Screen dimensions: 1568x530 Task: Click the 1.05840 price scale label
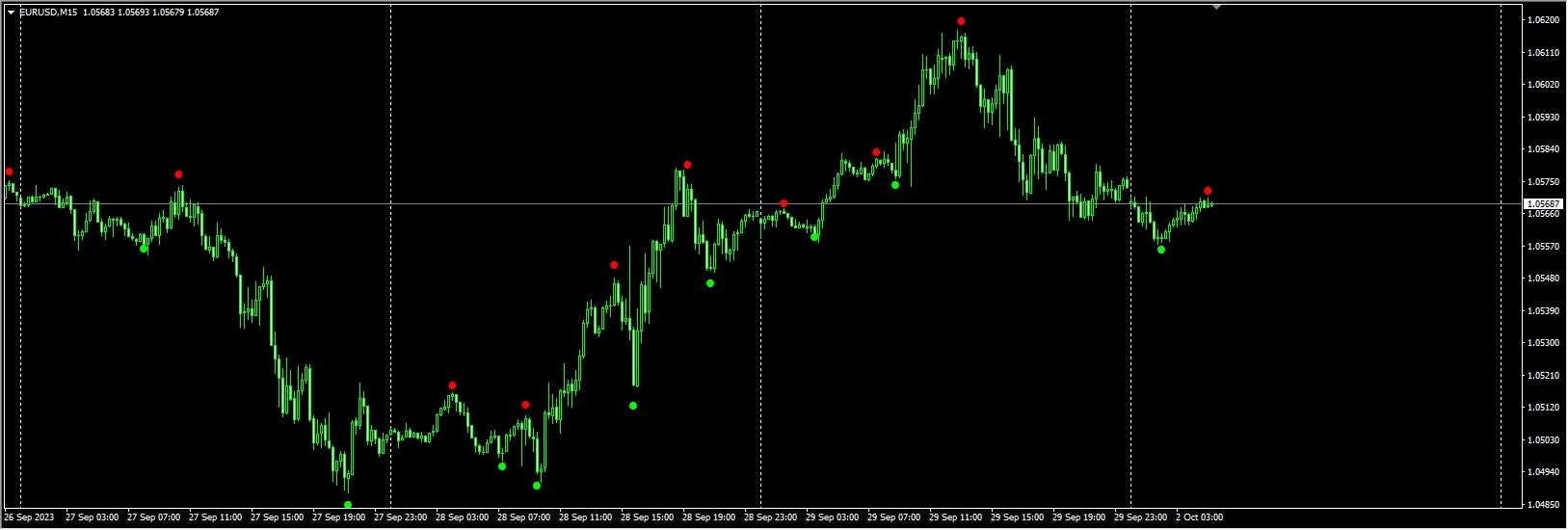click(x=1544, y=149)
